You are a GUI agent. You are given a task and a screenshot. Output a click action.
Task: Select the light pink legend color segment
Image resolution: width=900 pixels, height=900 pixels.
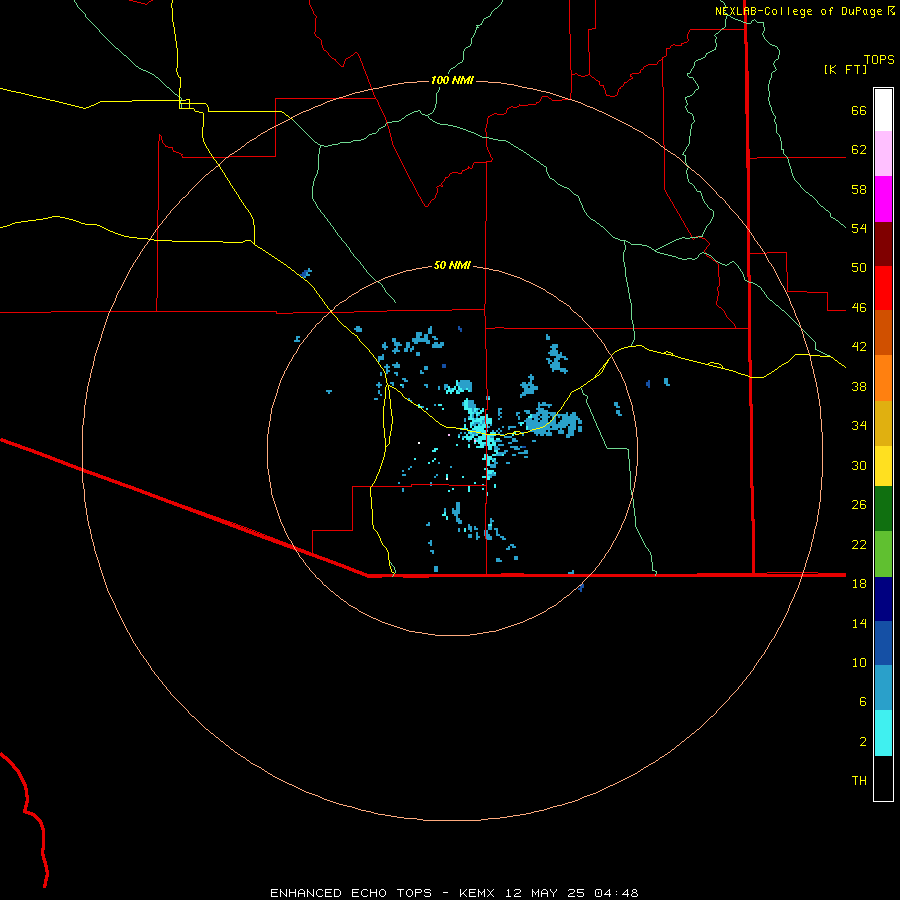883,154
